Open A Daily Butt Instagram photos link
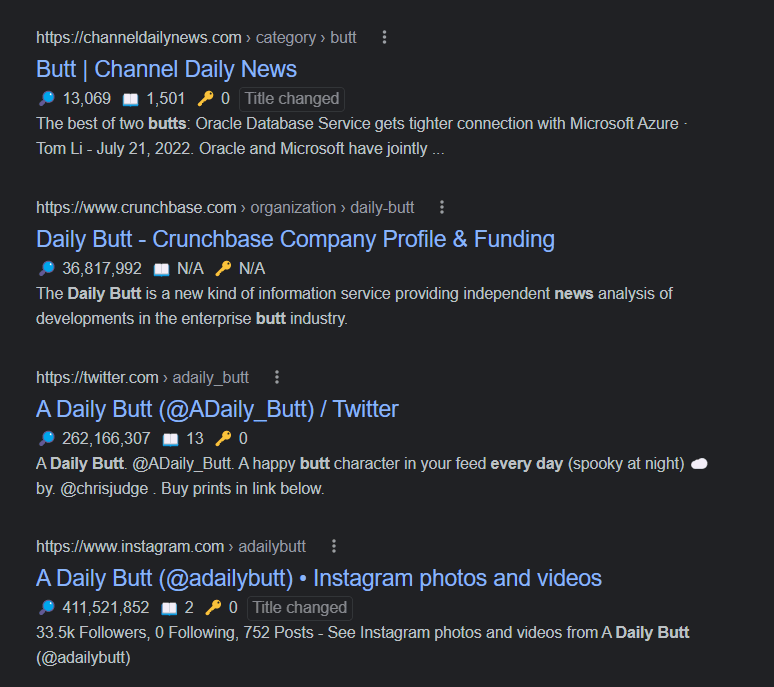This screenshot has width=774, height=687. 319,578
